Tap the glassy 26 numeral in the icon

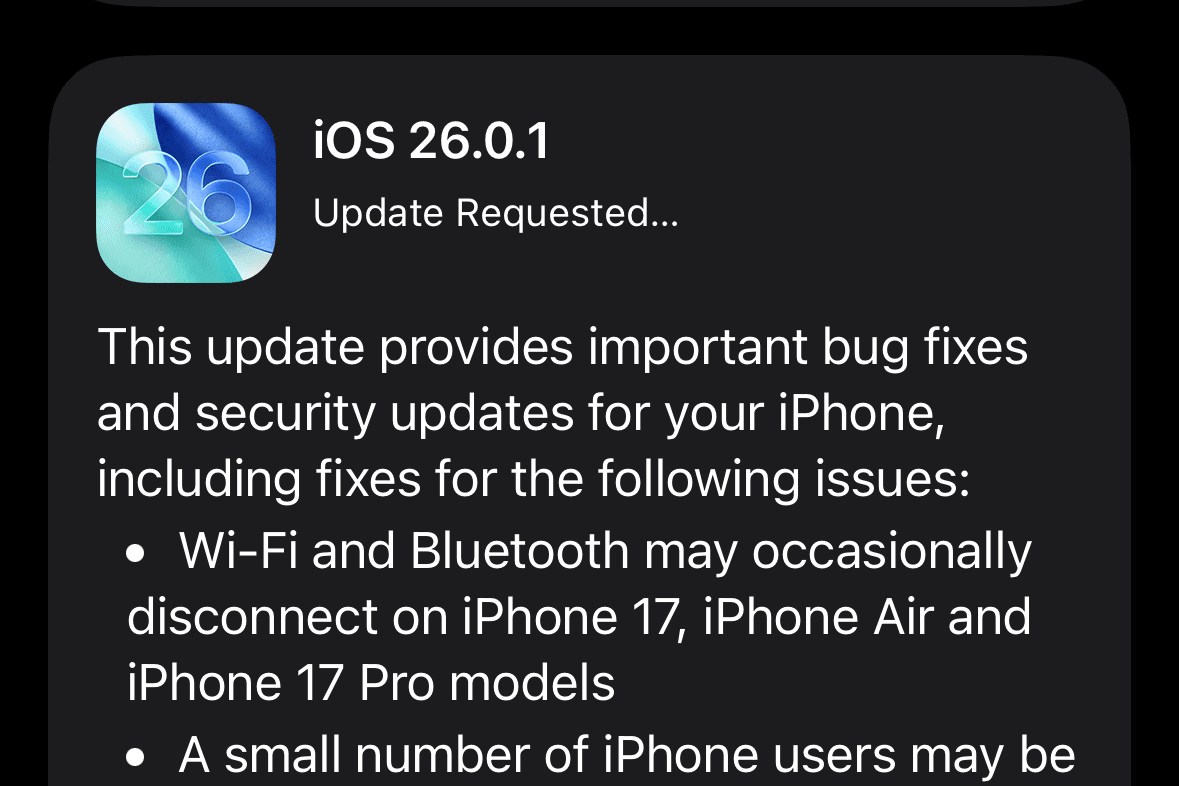pos(186,191)
